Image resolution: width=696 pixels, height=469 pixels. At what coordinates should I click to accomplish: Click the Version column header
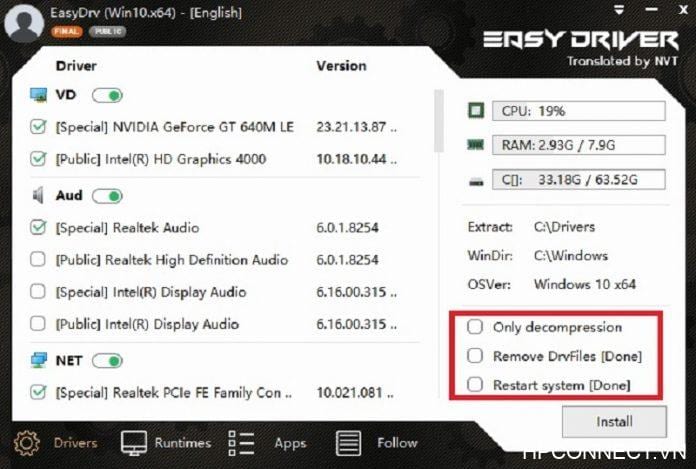(x=341, y=66)
